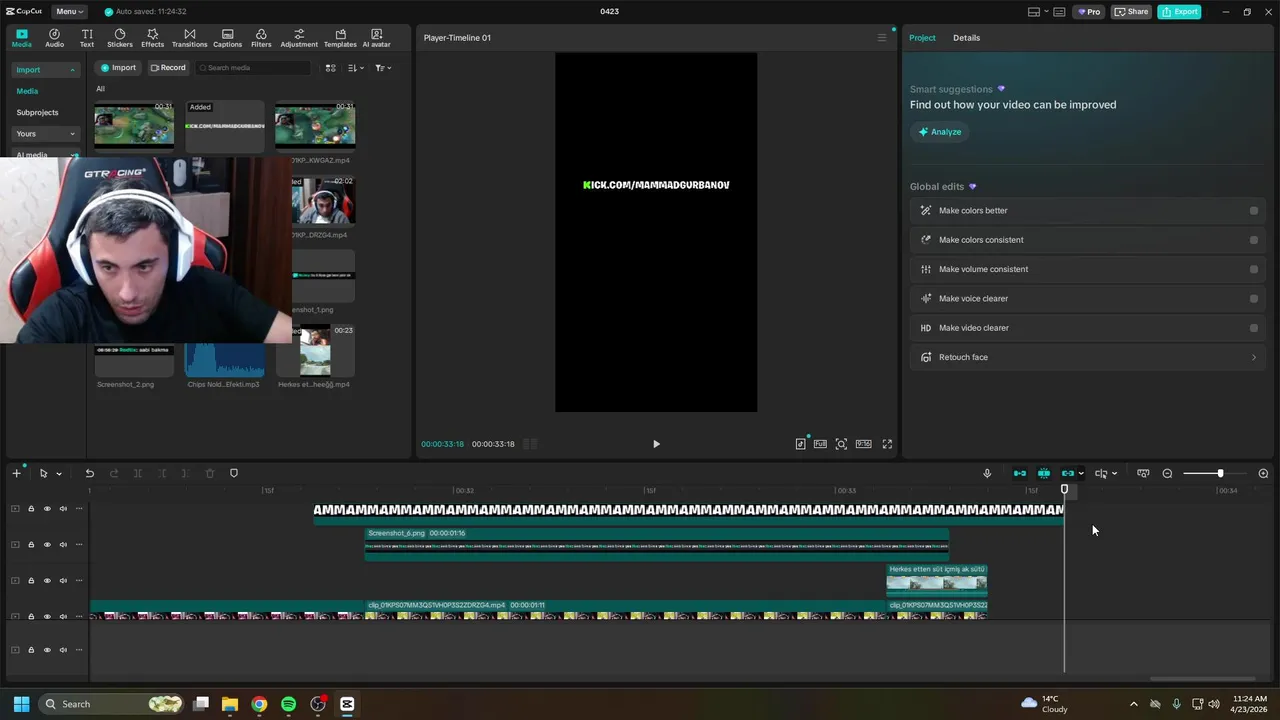This screenshot has height=720, width=1280.
Task: Switch to the Project tab
Action: point(922,38)
